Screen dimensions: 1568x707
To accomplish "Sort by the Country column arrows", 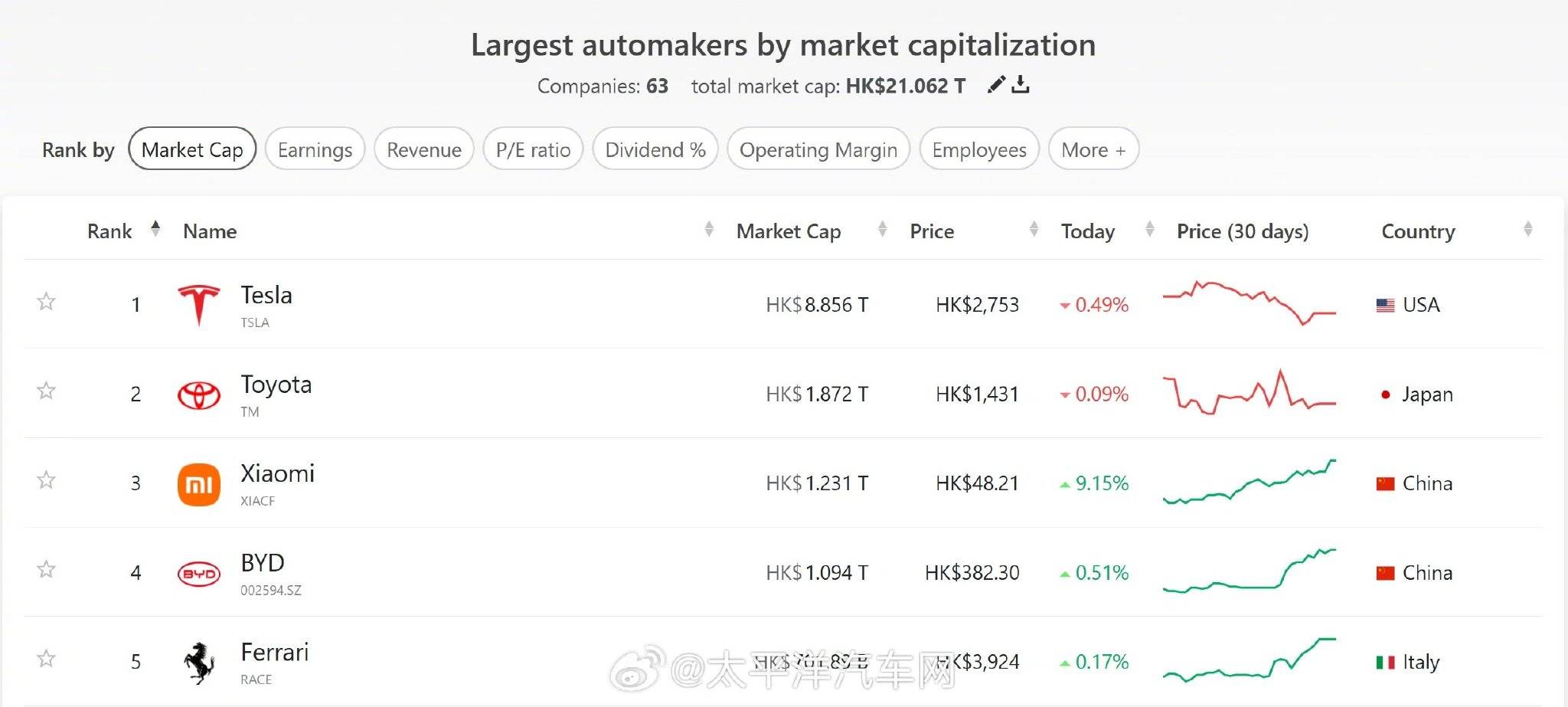I will coord(1527,229).
